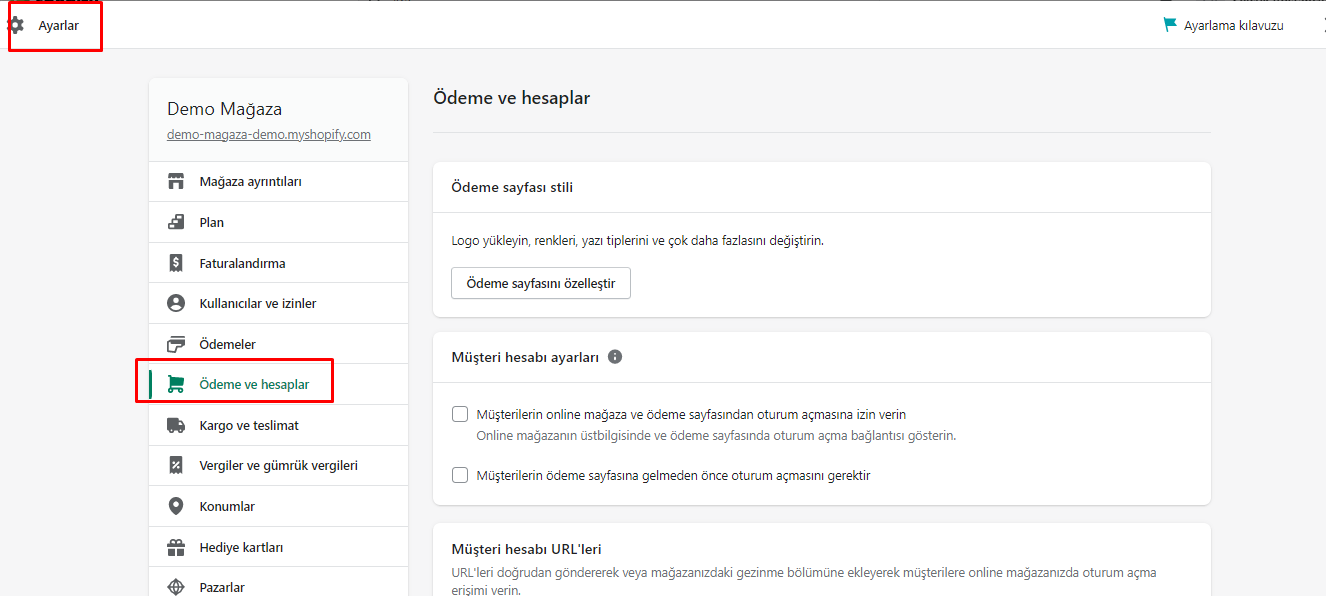Click the Müşteri hesabı URL'leri heading
This screenshot has height=596, width=1326.
coord(526,549)
